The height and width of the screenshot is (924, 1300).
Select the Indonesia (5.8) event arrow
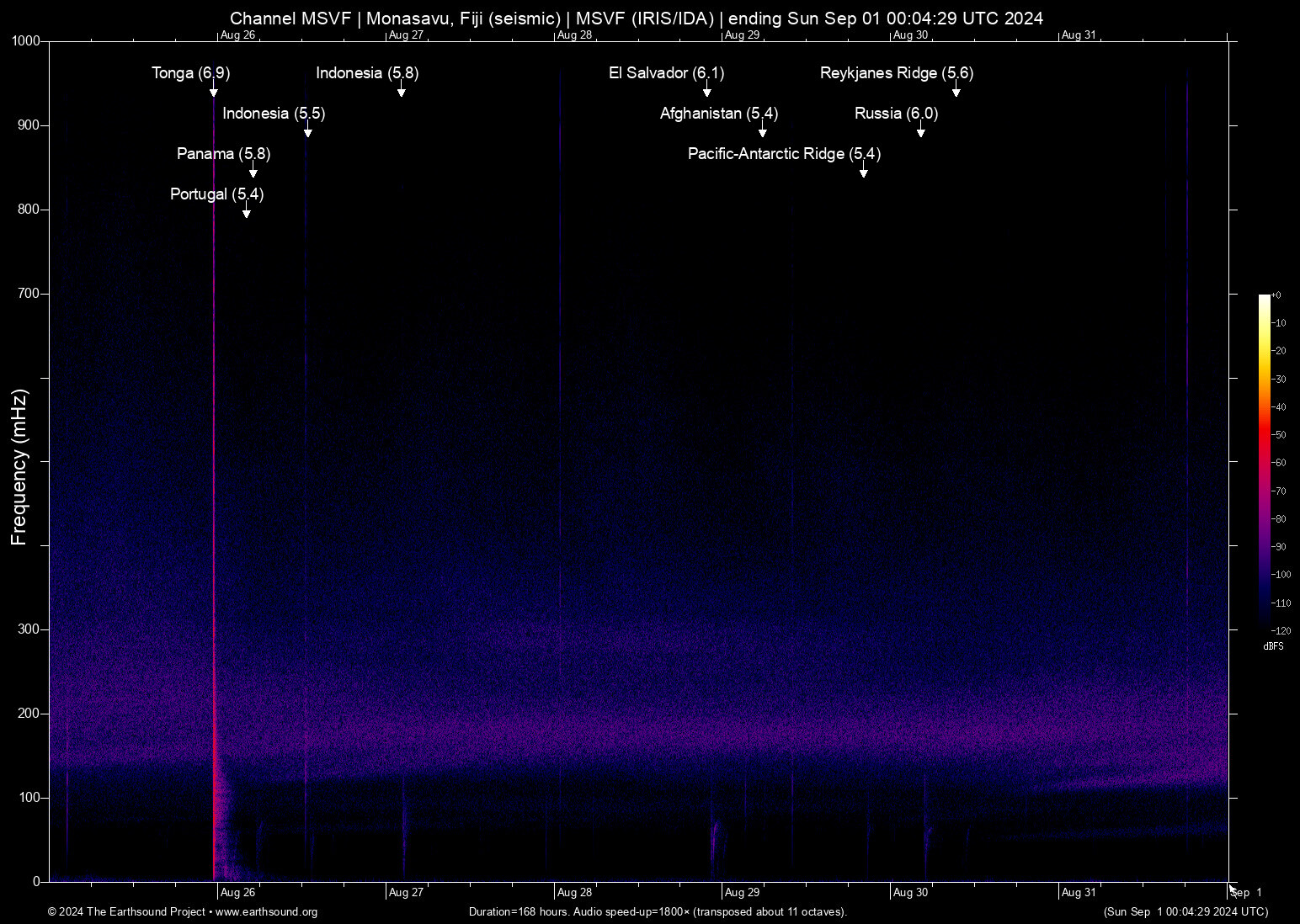pos(402,93)
